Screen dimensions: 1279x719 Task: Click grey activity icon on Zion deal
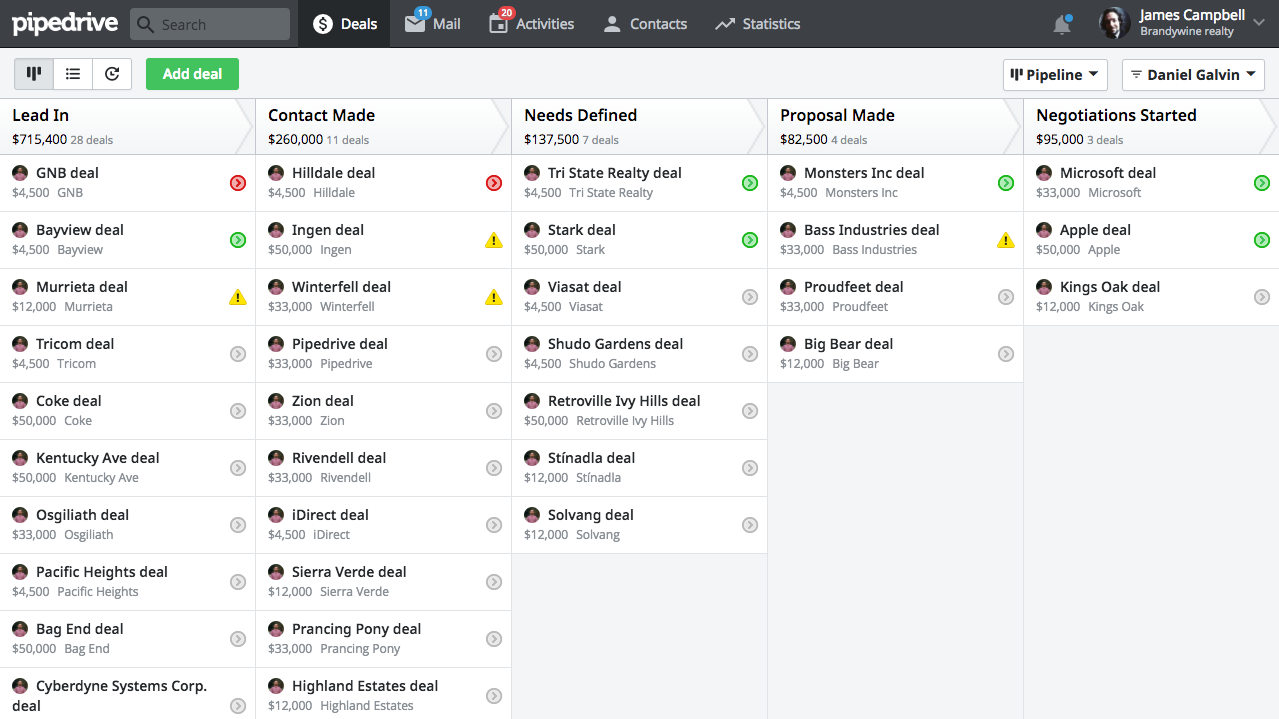[x=494, y=411]
